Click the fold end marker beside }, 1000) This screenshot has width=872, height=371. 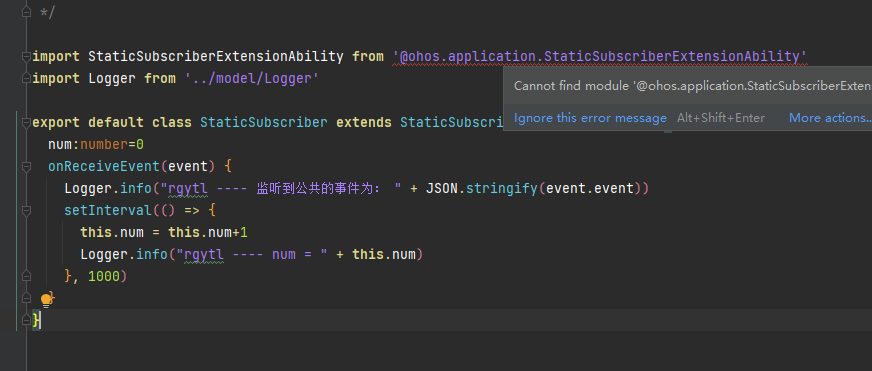tap(26, 276)
